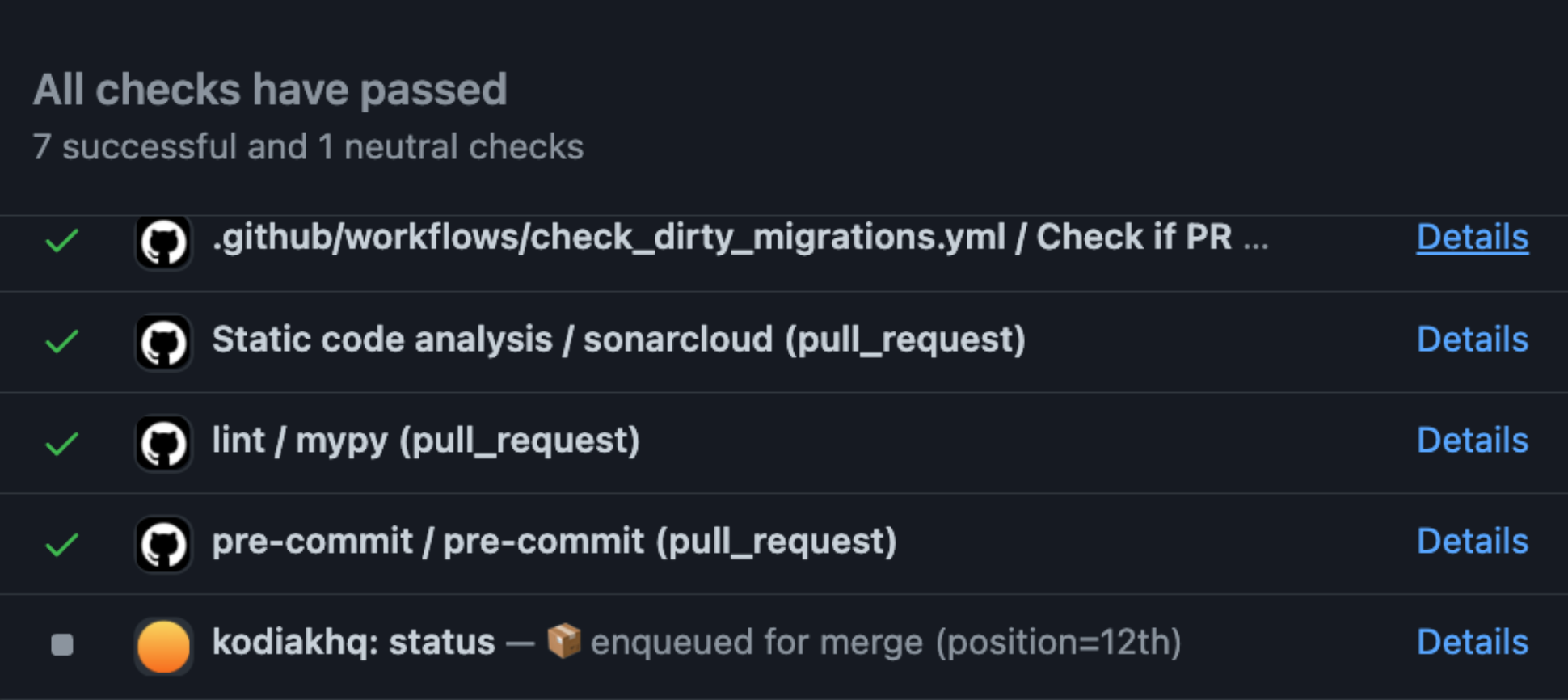Click the gray neutral square for kodiakhq status
The image size is (1568, 700).
62,644
